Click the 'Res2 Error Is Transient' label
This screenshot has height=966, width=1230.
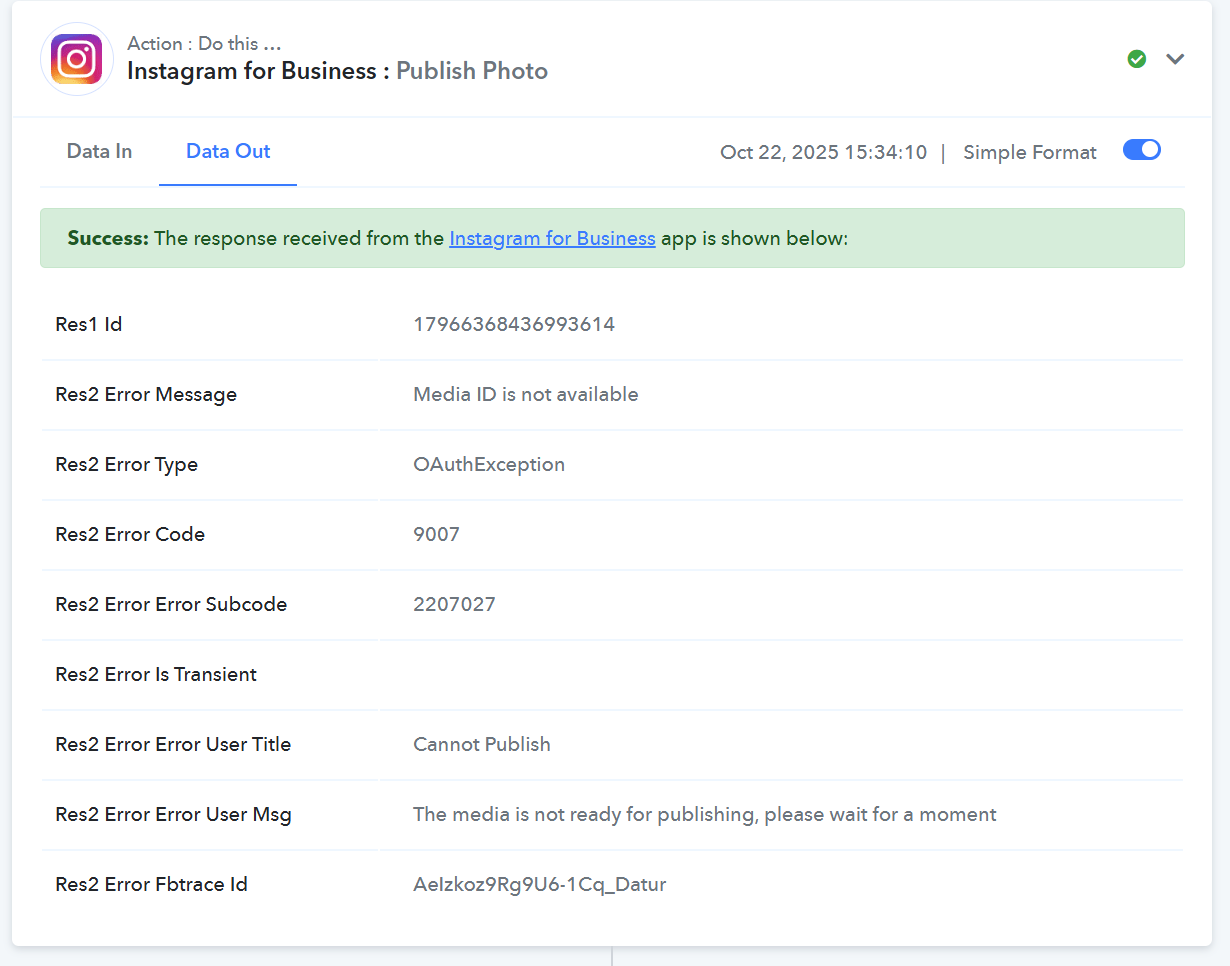156,674
